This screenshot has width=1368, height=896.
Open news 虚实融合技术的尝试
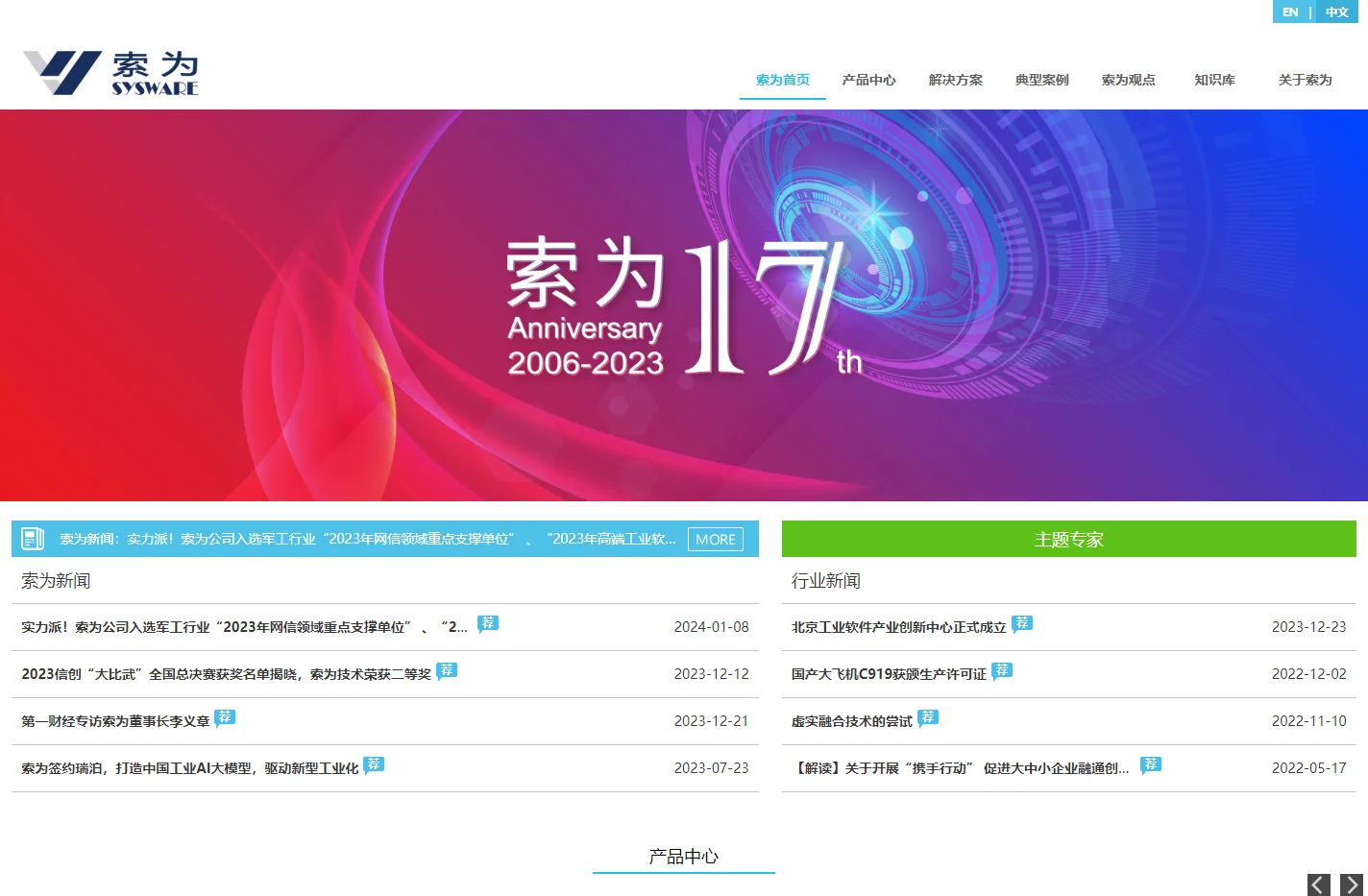point(852,721)
